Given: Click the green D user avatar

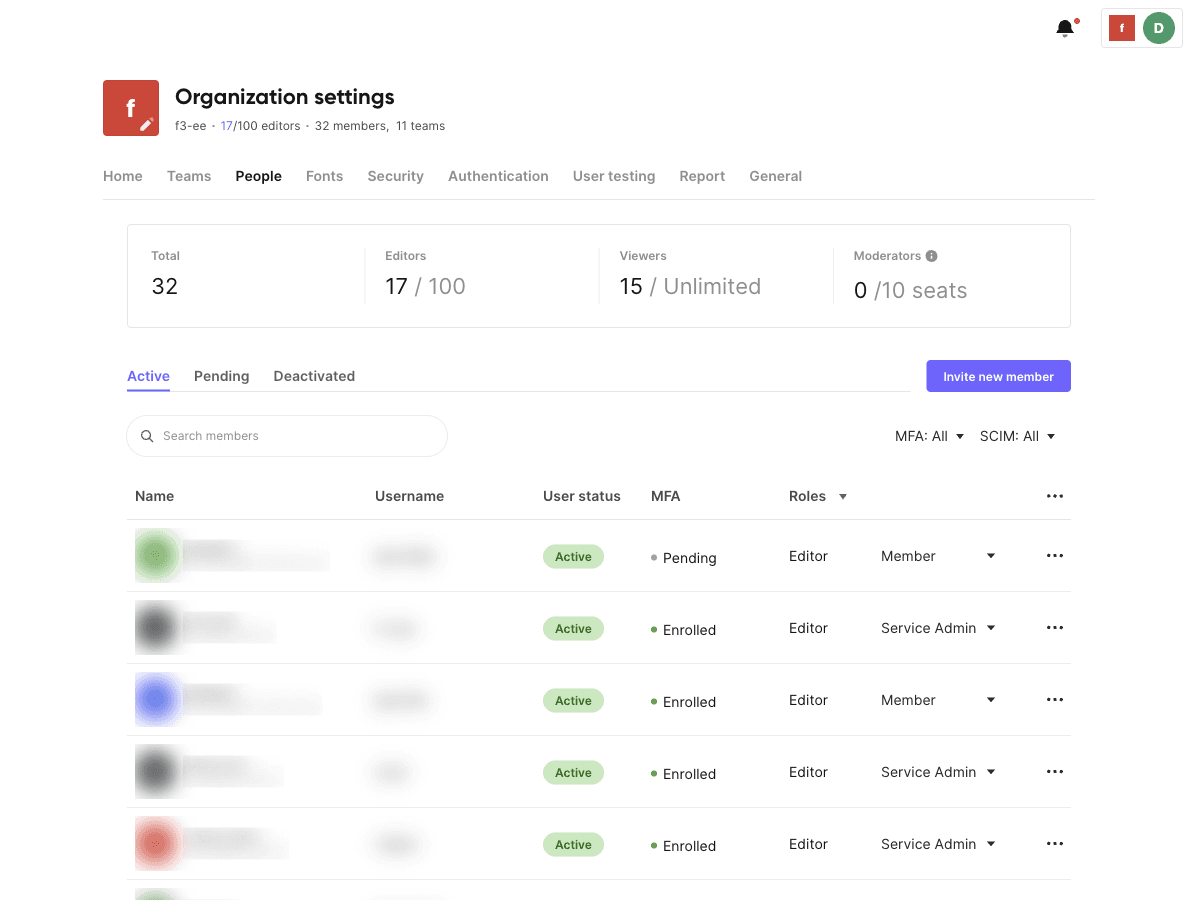Looking at the screenshot, I should 1158,28.
